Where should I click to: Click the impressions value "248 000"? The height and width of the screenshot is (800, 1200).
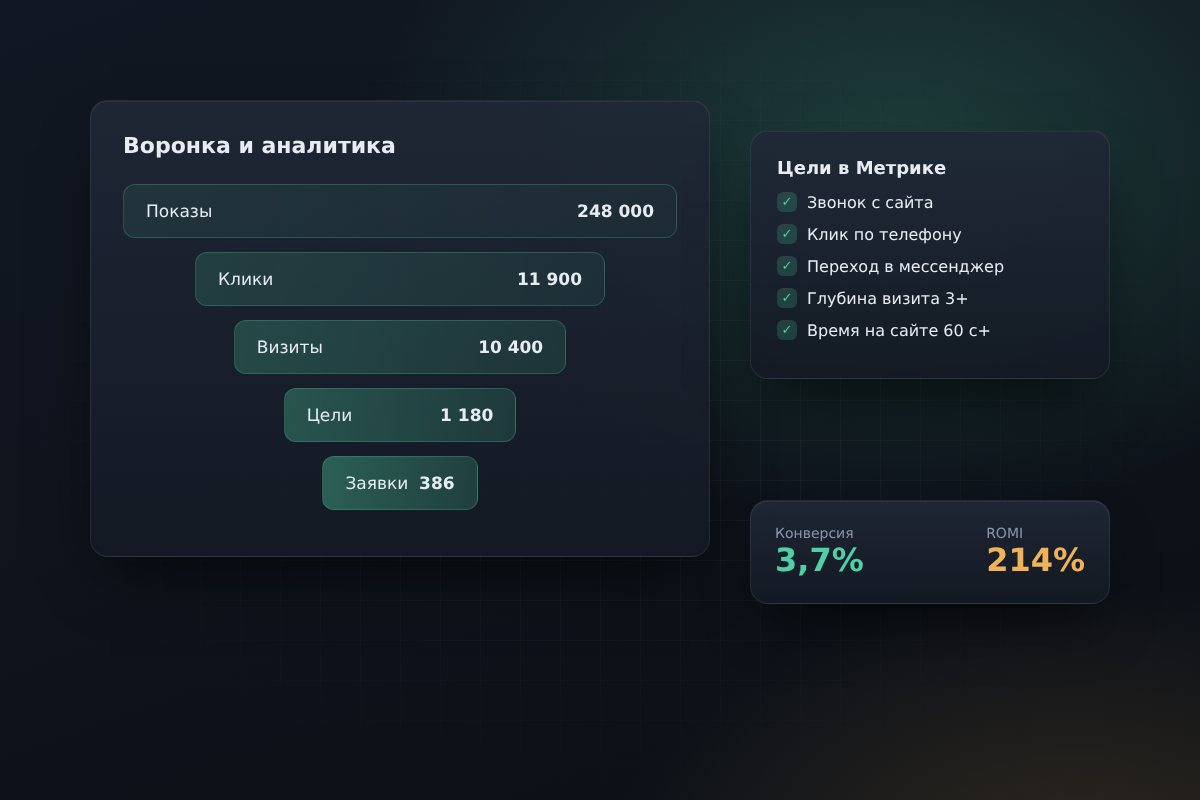point(615,211)
